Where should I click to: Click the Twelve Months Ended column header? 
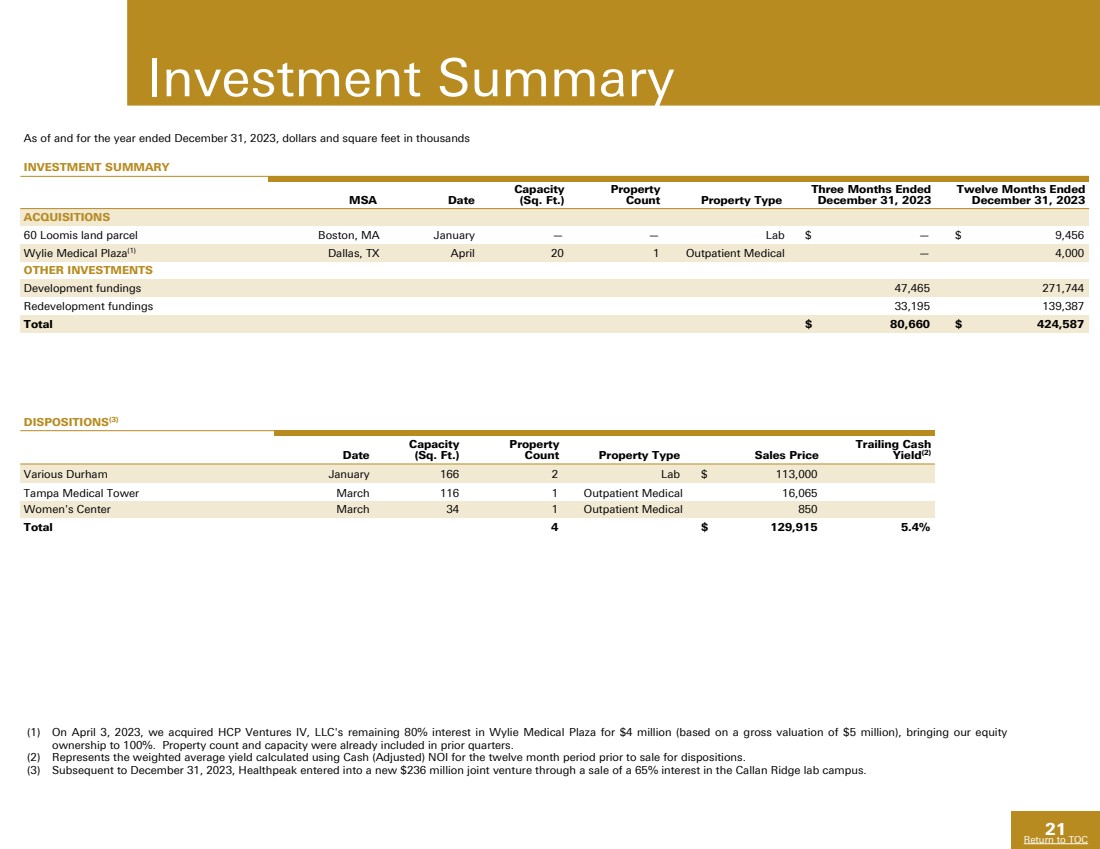pyautogui.click(x=1020, y=194)
